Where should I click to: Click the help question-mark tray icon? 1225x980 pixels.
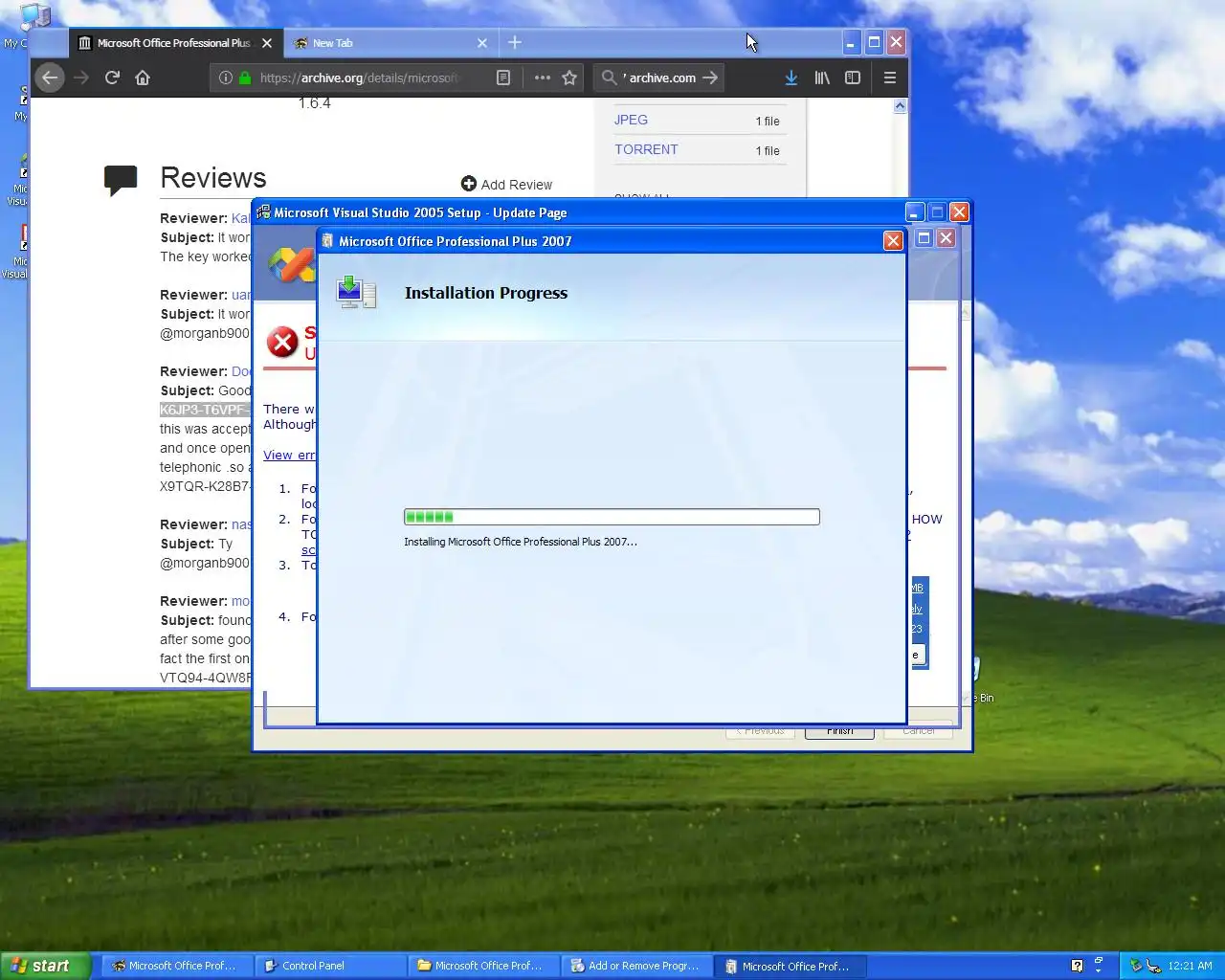tap(1077, 966)
